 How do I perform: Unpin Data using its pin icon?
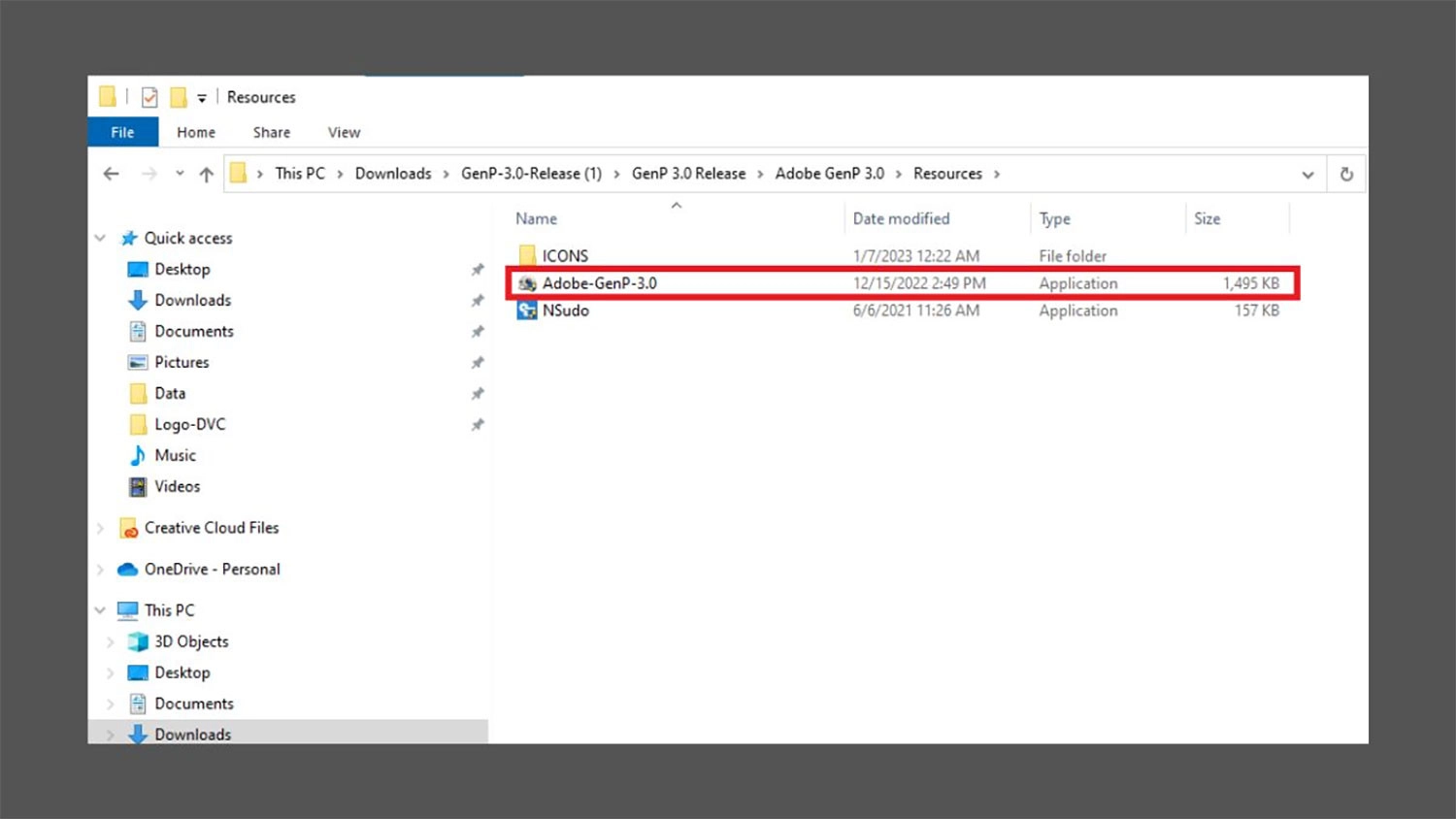(478, 394)
